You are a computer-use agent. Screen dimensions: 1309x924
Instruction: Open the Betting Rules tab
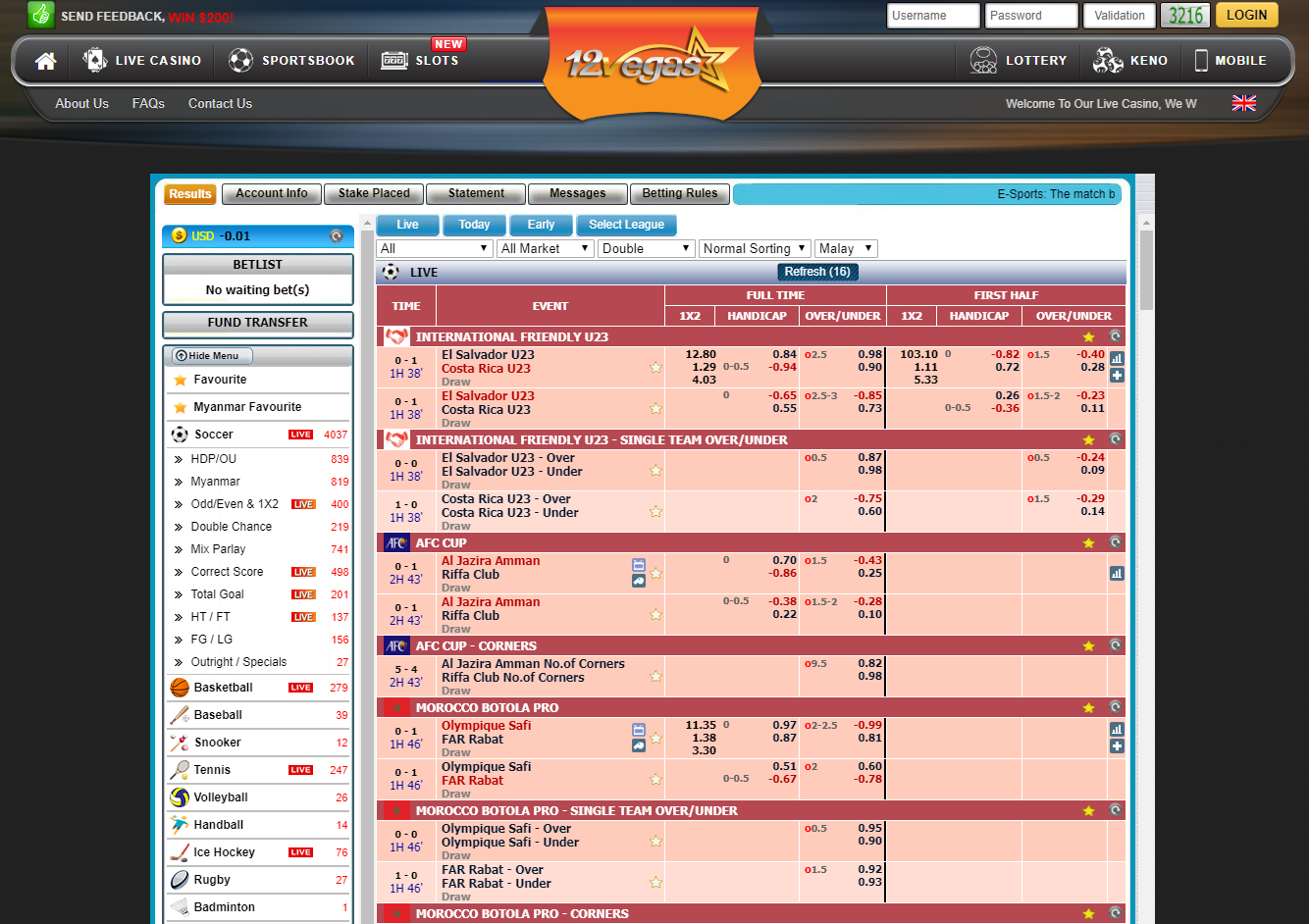tap(680, 194)
